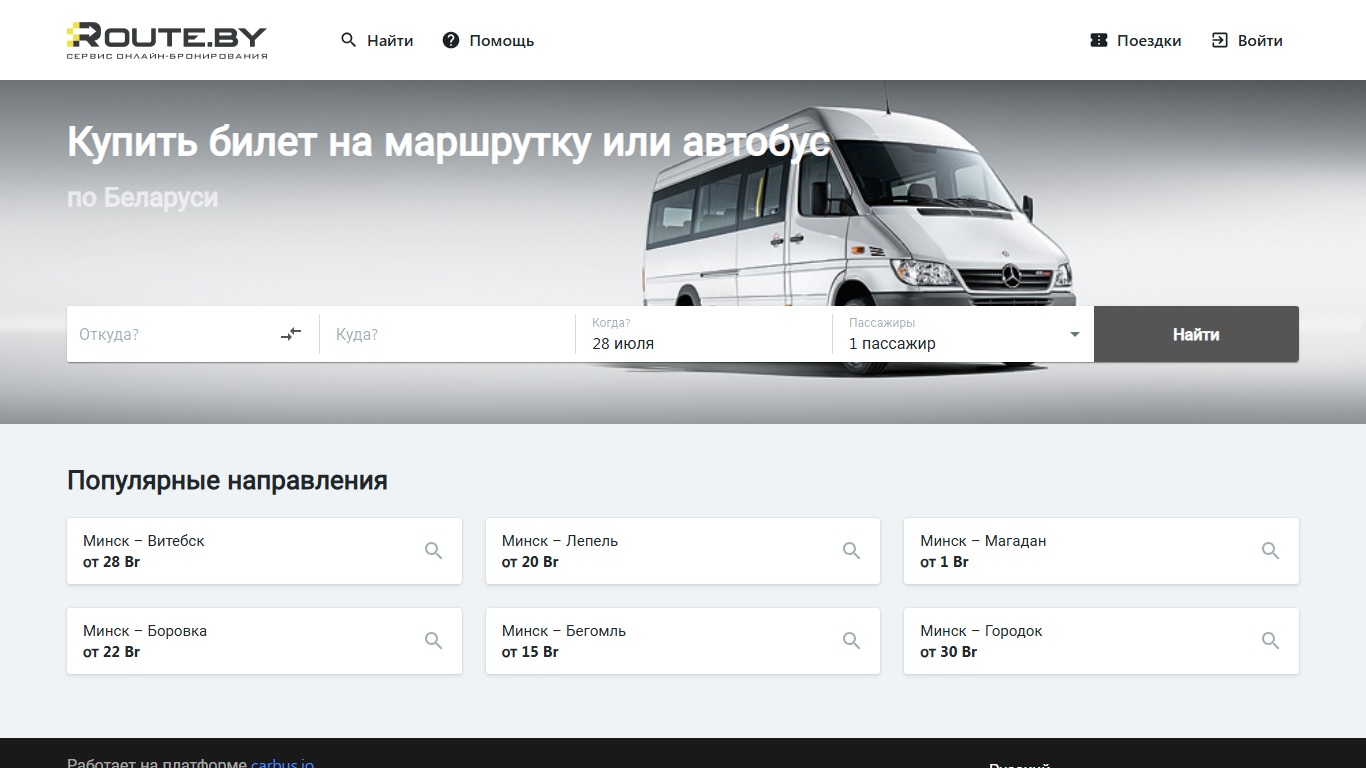Click search icon on Минск – Витебск card
This screenshot has width=1366, height=768.
pyautogui.click(x=433, y=550)
